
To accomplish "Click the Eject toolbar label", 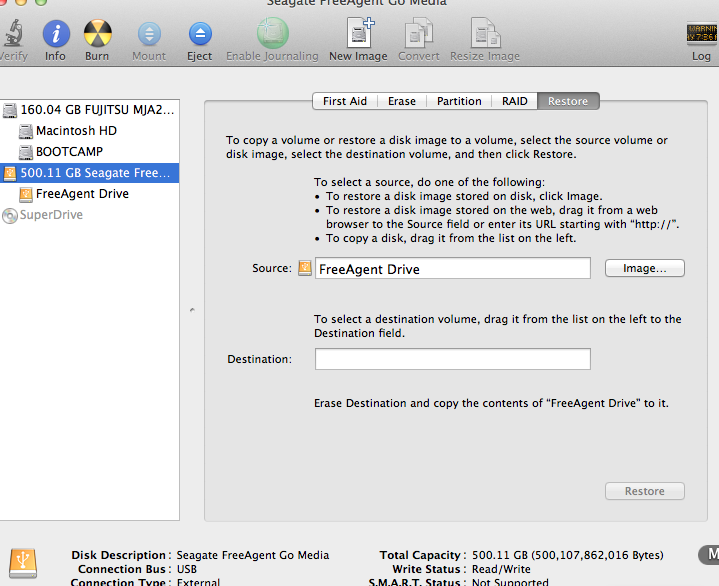I will pyautogui.click(x=199, y=56).
